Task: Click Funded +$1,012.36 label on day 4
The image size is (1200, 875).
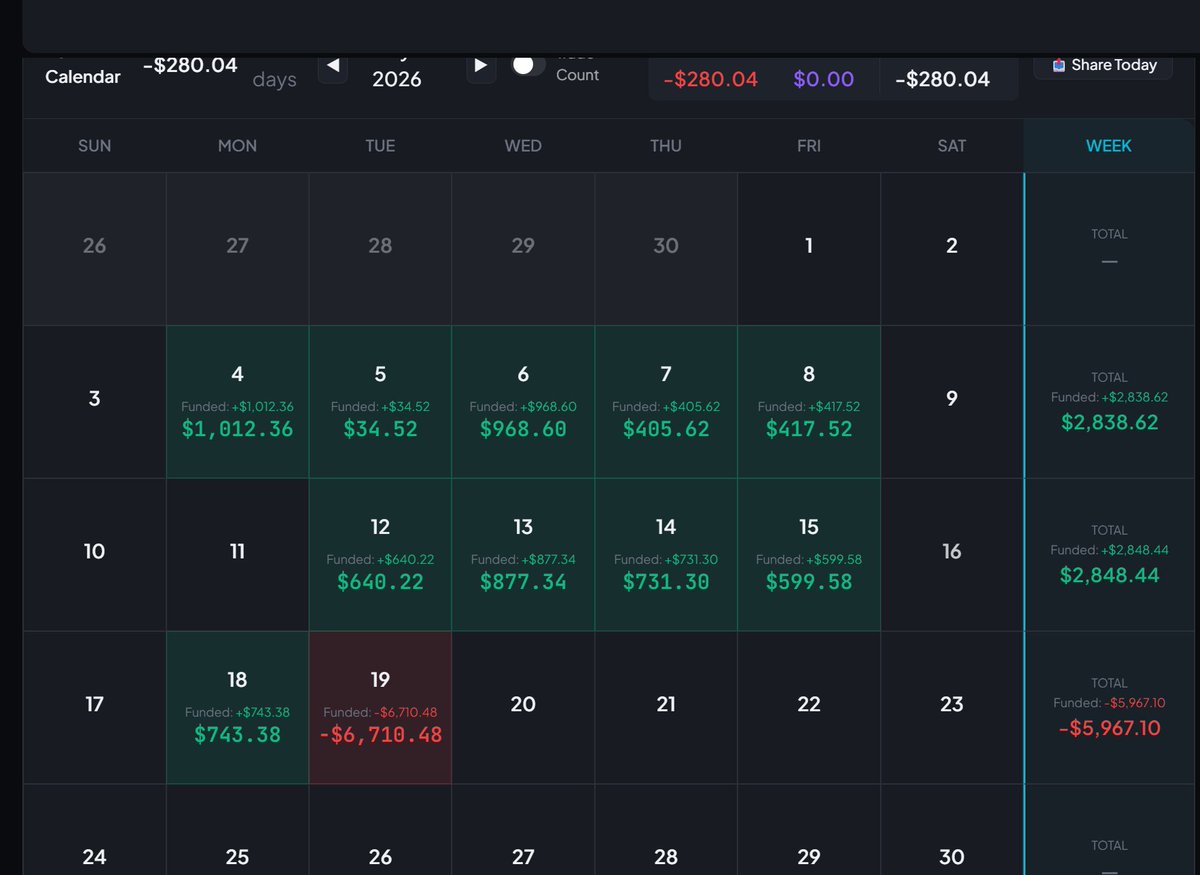Action: (237, 407)
